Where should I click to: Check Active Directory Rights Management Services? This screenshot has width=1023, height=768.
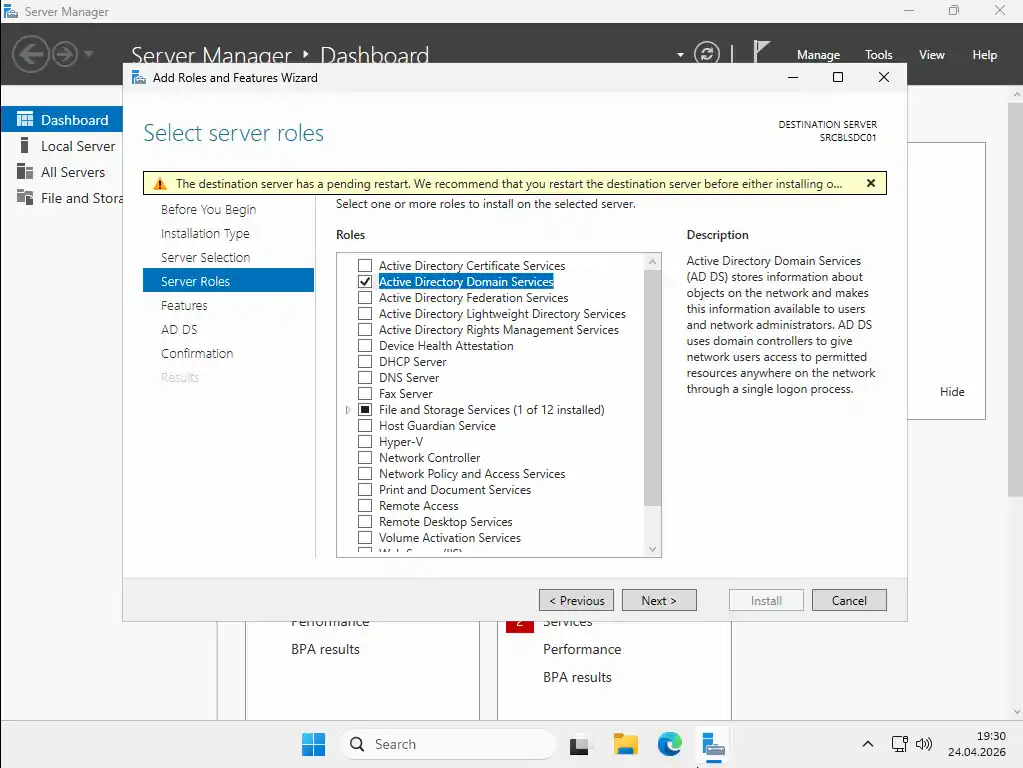(365, 330)
